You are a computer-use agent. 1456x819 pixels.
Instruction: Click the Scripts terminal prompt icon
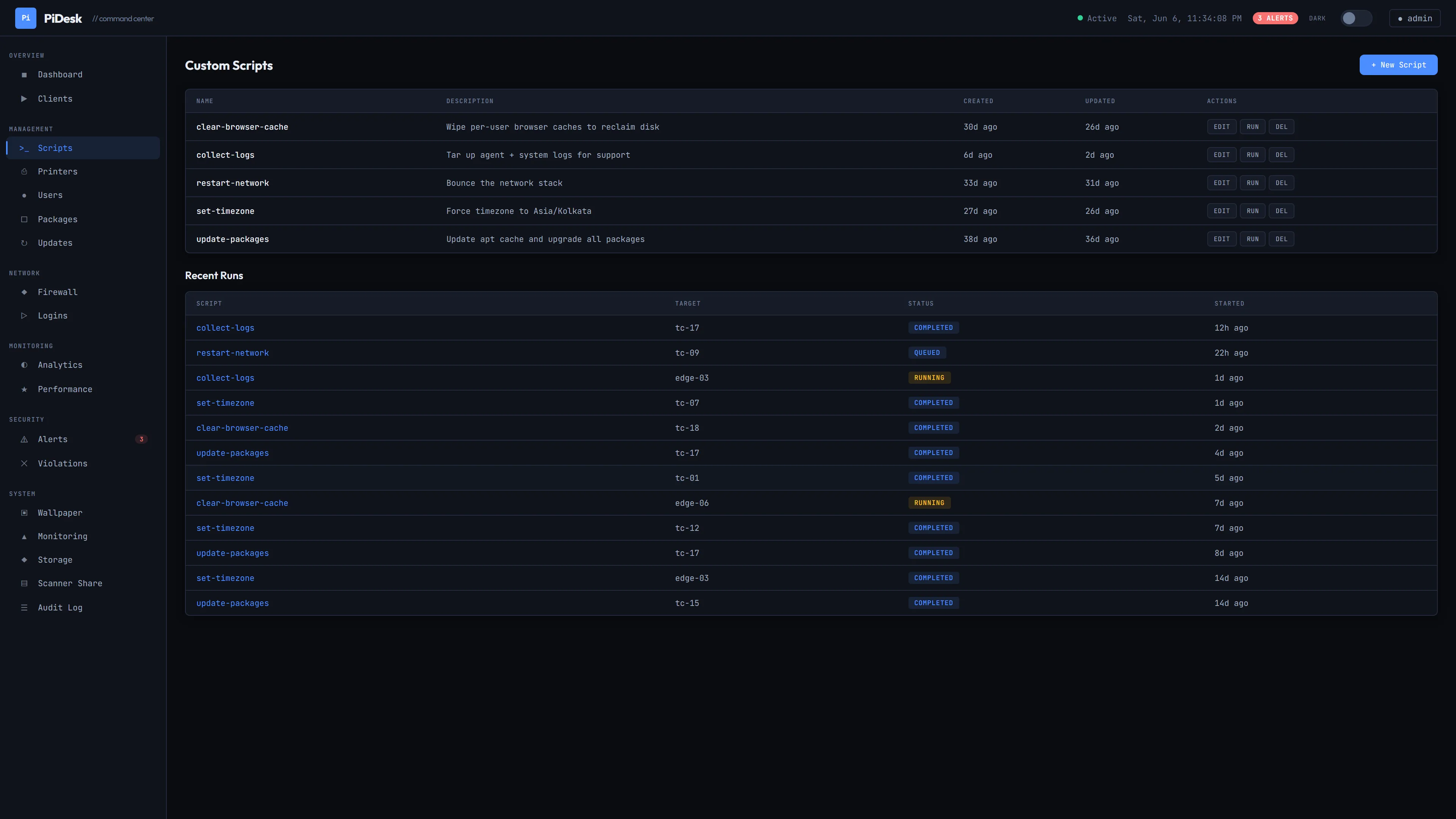click(x=24, y=148)
